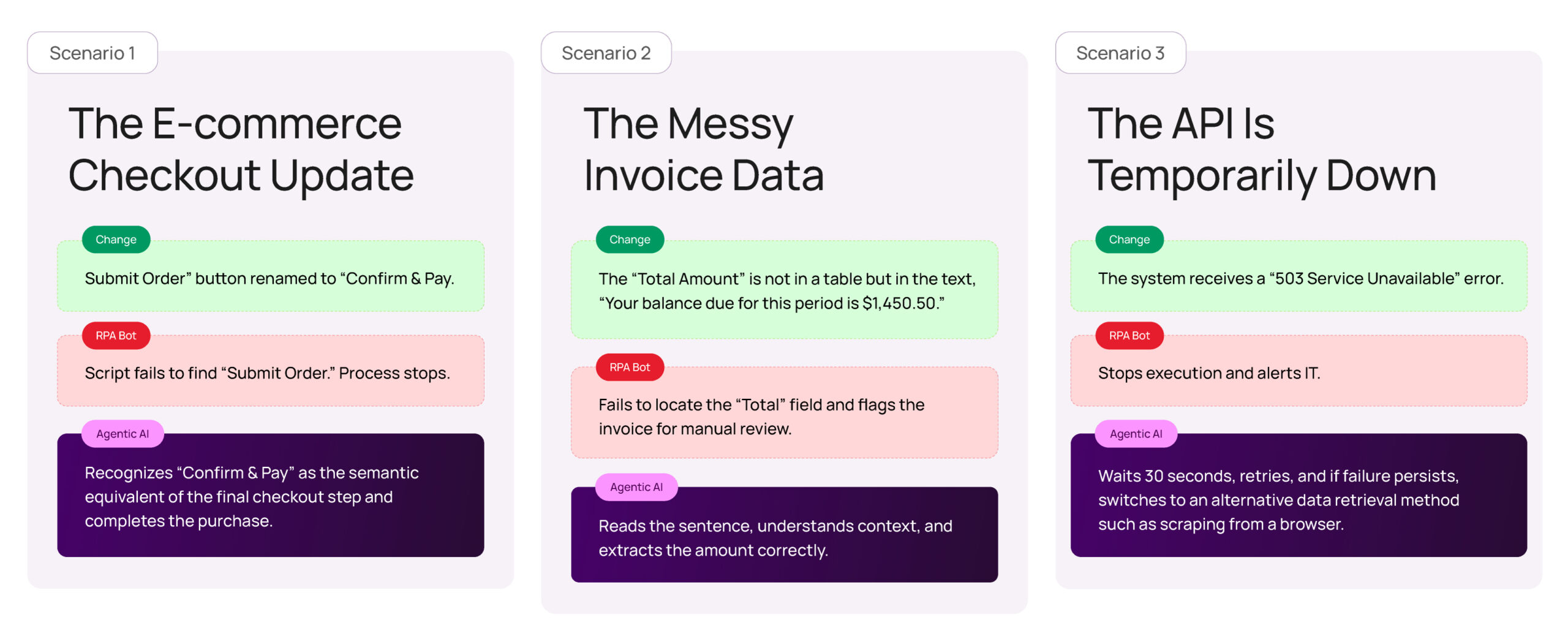
Task: Click the red RPA Bot badge above "Script fails"
Action: (x=116, y=336)
